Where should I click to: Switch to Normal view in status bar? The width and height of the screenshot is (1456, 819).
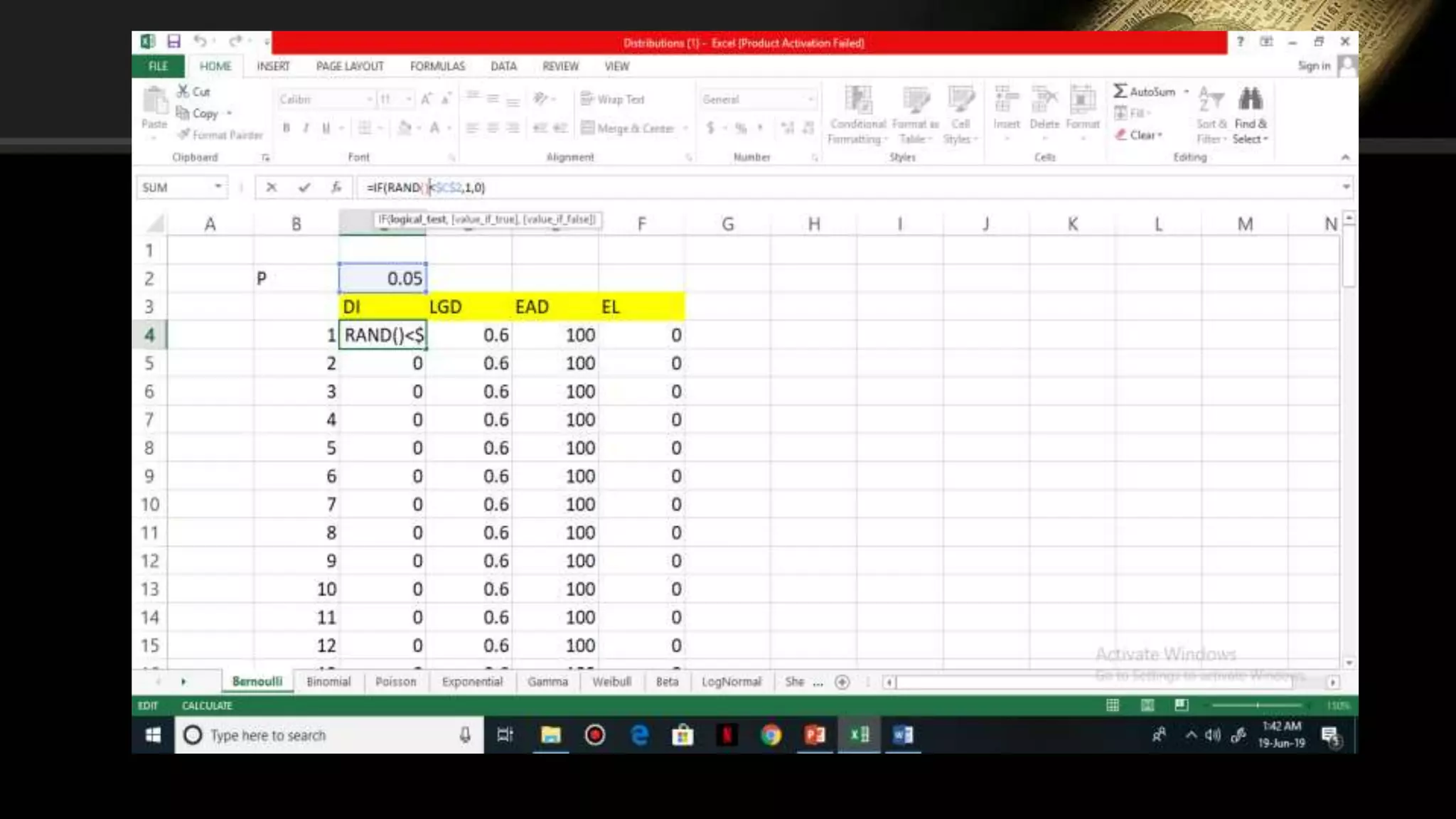pyautogui.click(x=1113, y=705)
